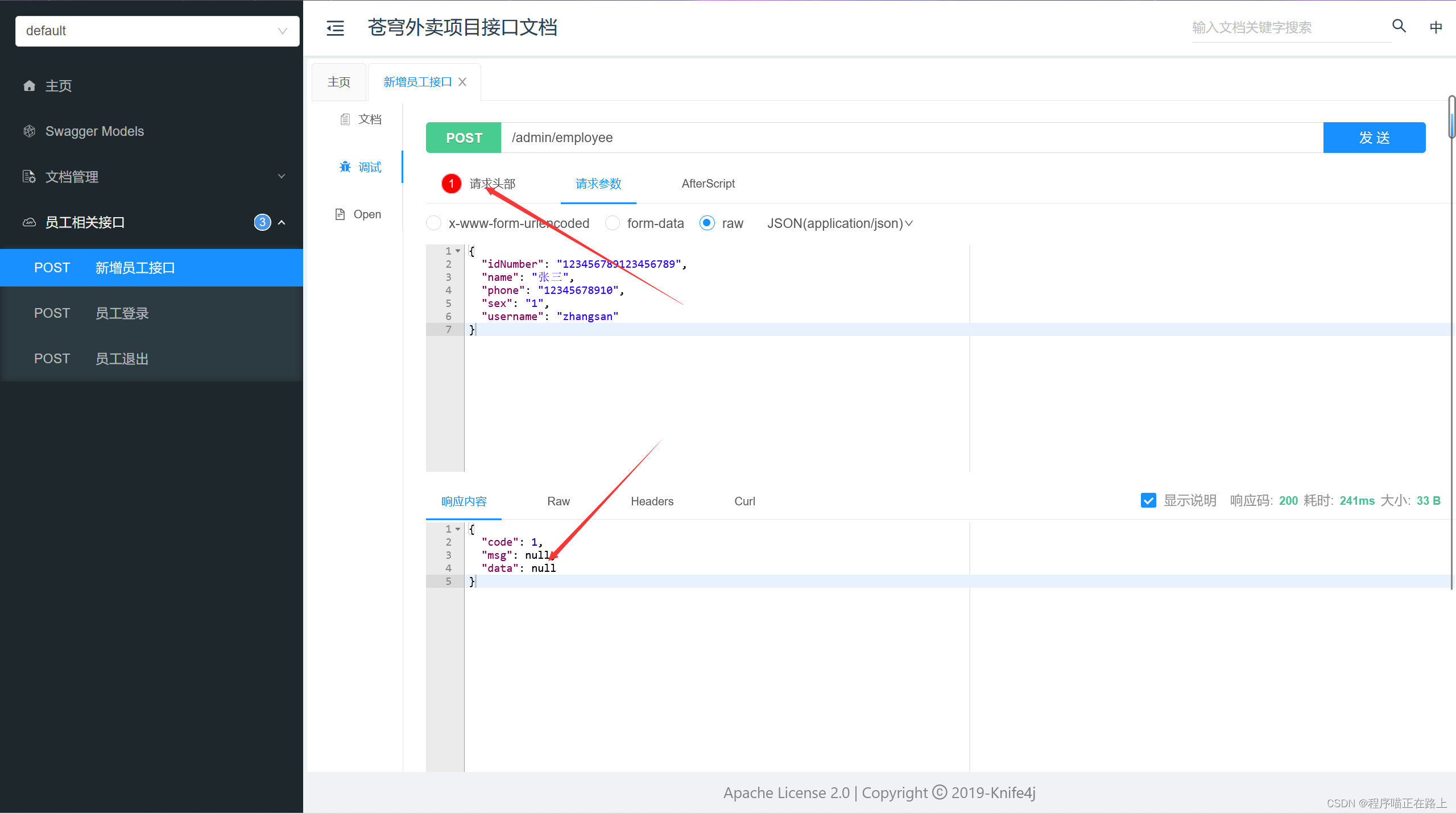Switch to the Headers response tab
1456x814 pixels.
pos(652,501)
